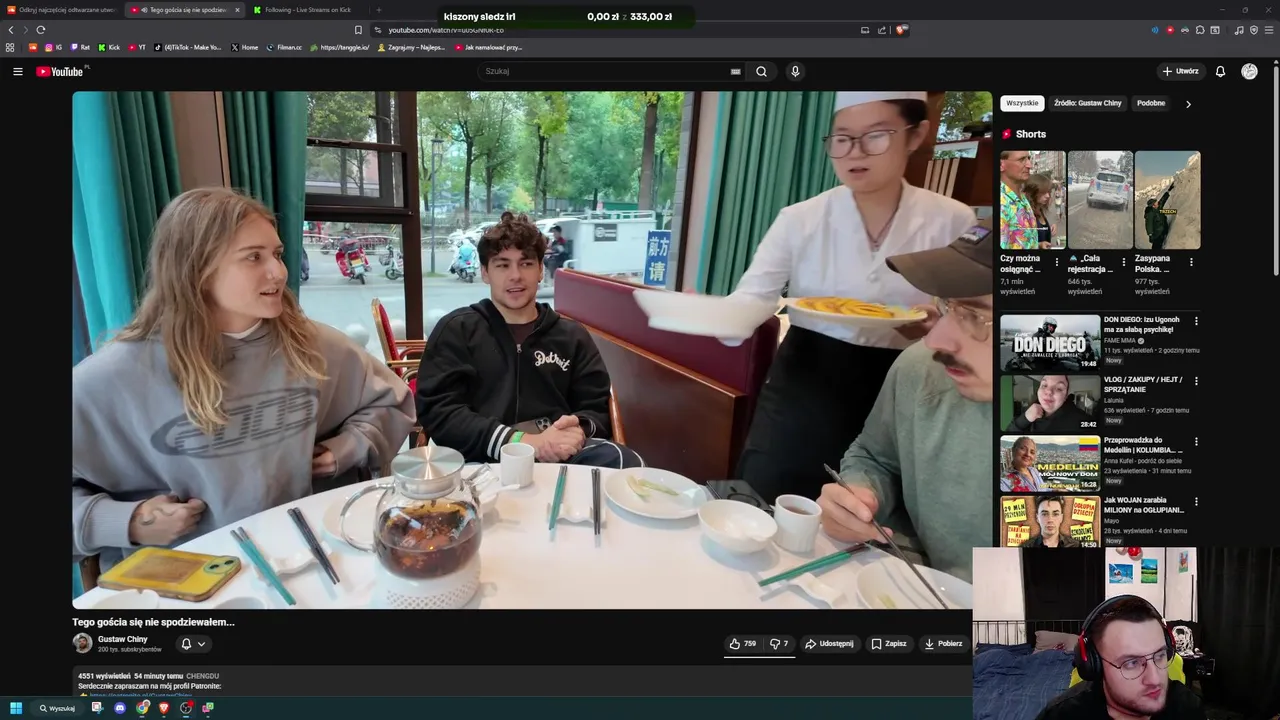Select the Źródło: Gustaw Chiny chip
The height and width of the screenshot is (720, 1280).
[1088, 103]
